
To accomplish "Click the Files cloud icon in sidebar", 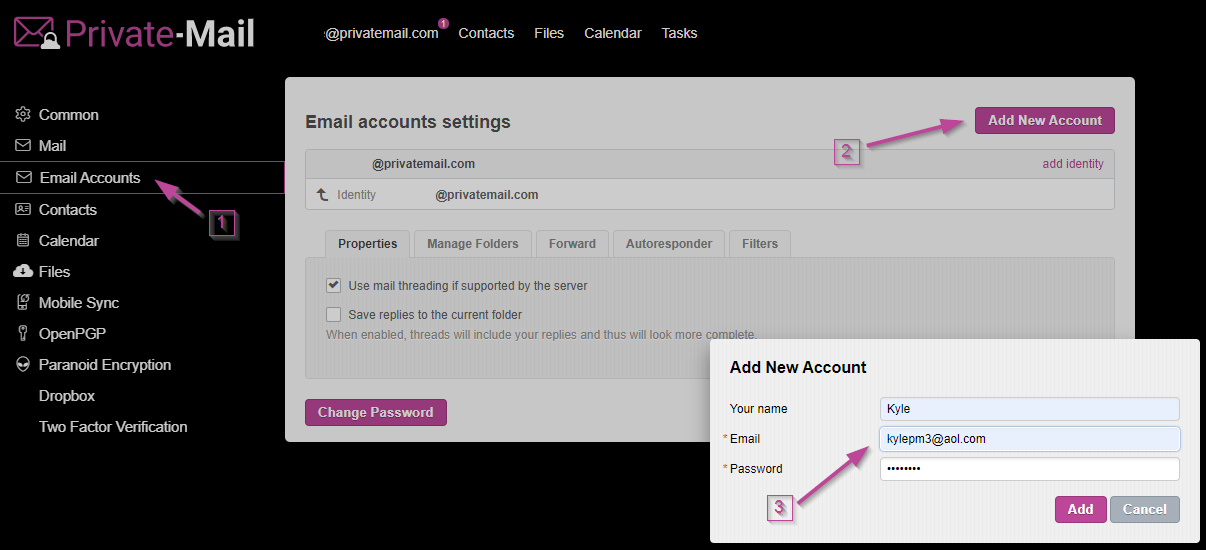I will click(23, 271).
